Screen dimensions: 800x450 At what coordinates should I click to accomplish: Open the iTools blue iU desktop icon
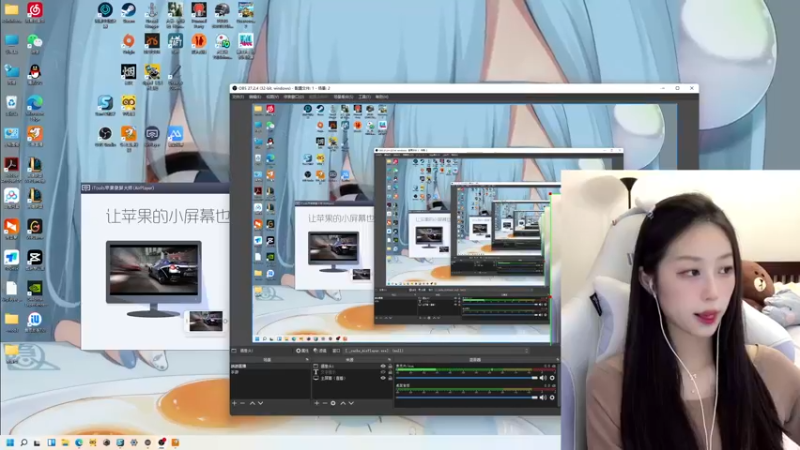point(35,320)
